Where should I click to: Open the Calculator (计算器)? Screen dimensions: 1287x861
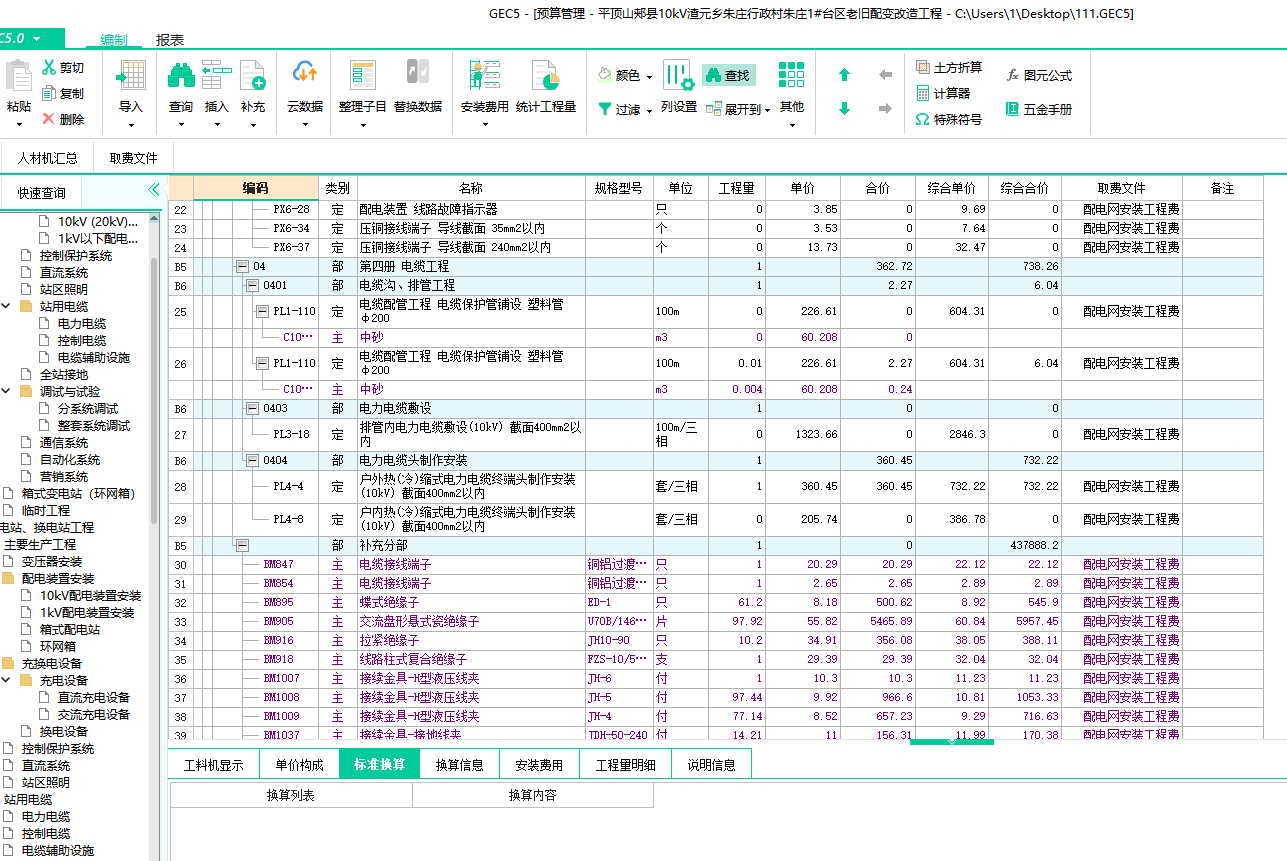(x=943, y=93)
